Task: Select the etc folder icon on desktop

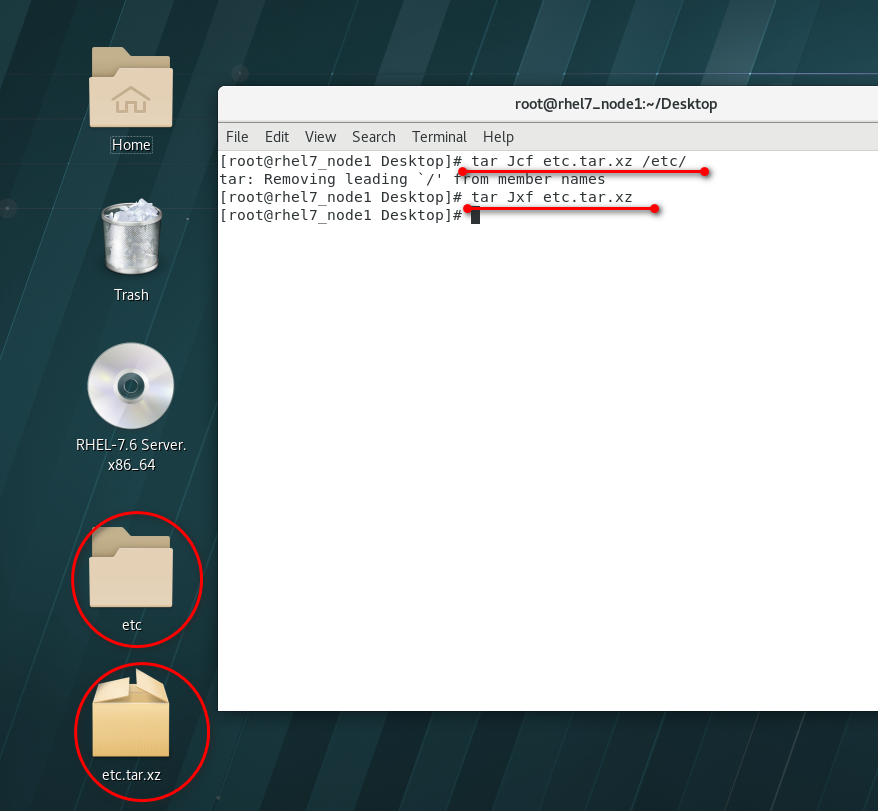Action: [x=131, y=567]
